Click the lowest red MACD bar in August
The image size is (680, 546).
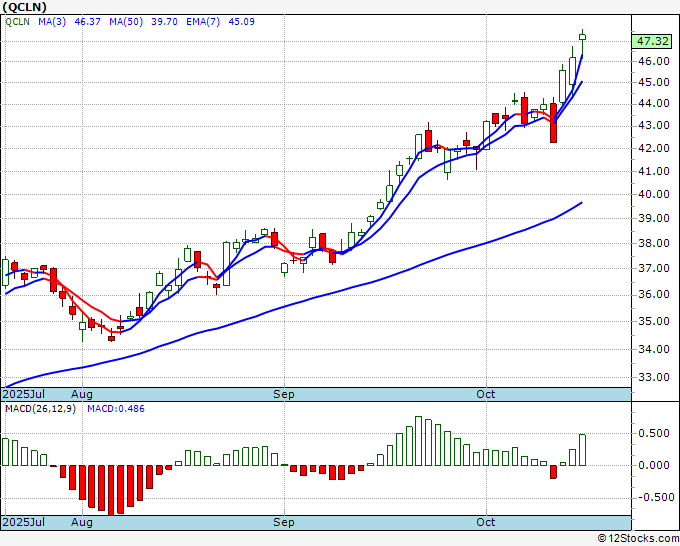click(x=111, y=490)
